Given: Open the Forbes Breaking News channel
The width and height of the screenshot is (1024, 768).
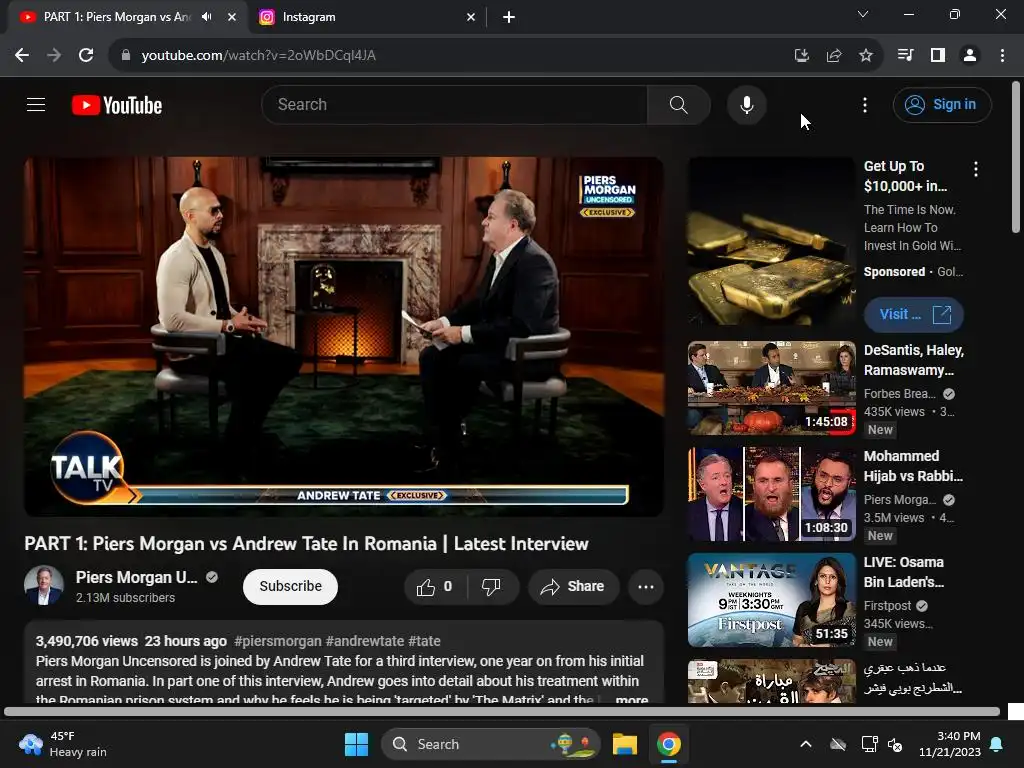Looking at the screenshot, I should coord(899,394).
